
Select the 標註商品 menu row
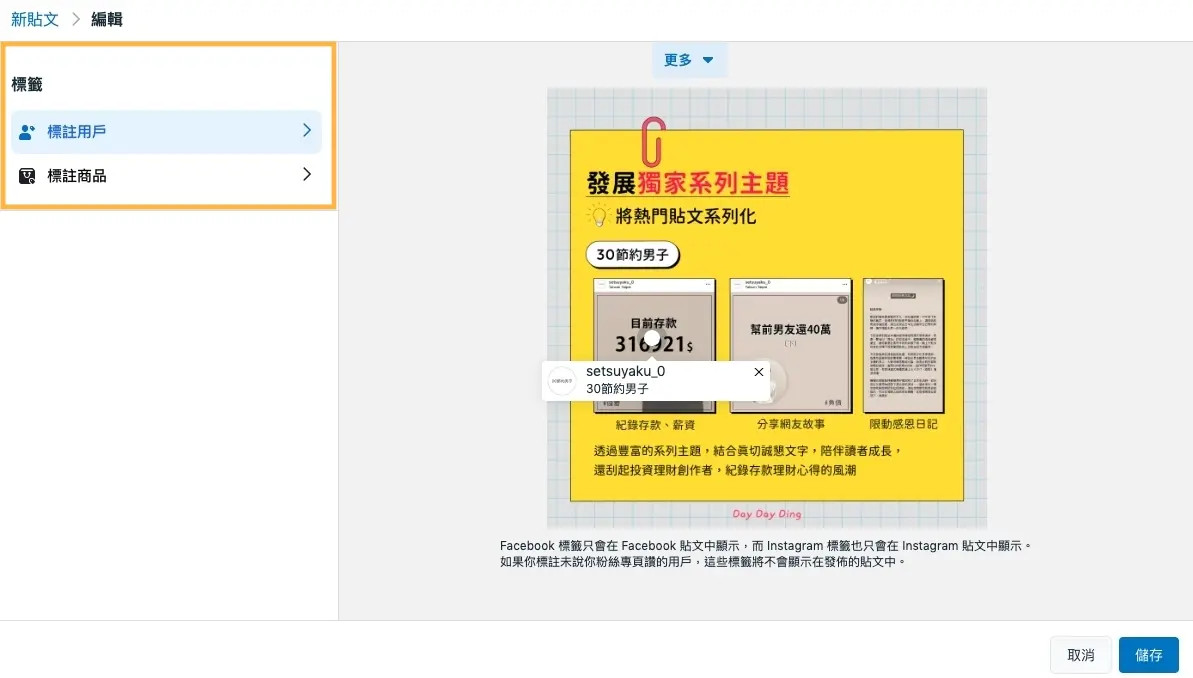[167, 176]
